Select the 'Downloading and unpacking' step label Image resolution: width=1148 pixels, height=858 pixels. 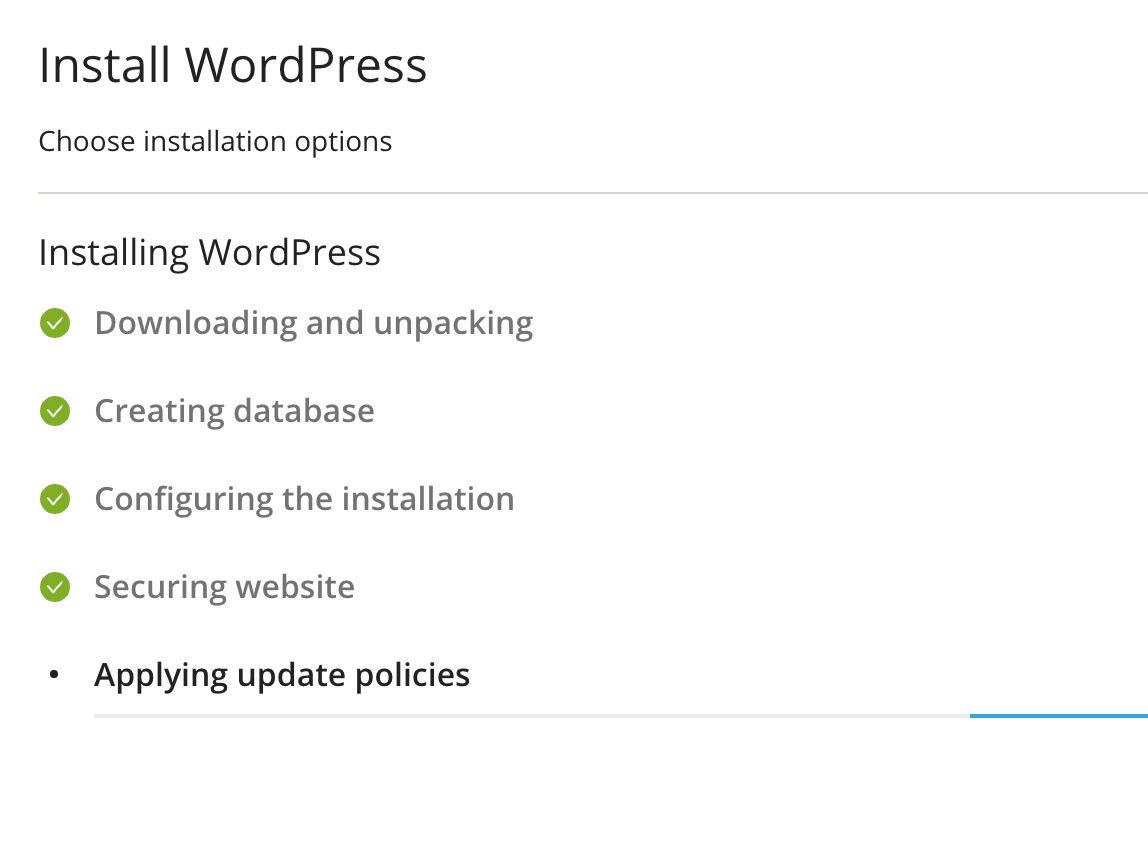[313, 324]
